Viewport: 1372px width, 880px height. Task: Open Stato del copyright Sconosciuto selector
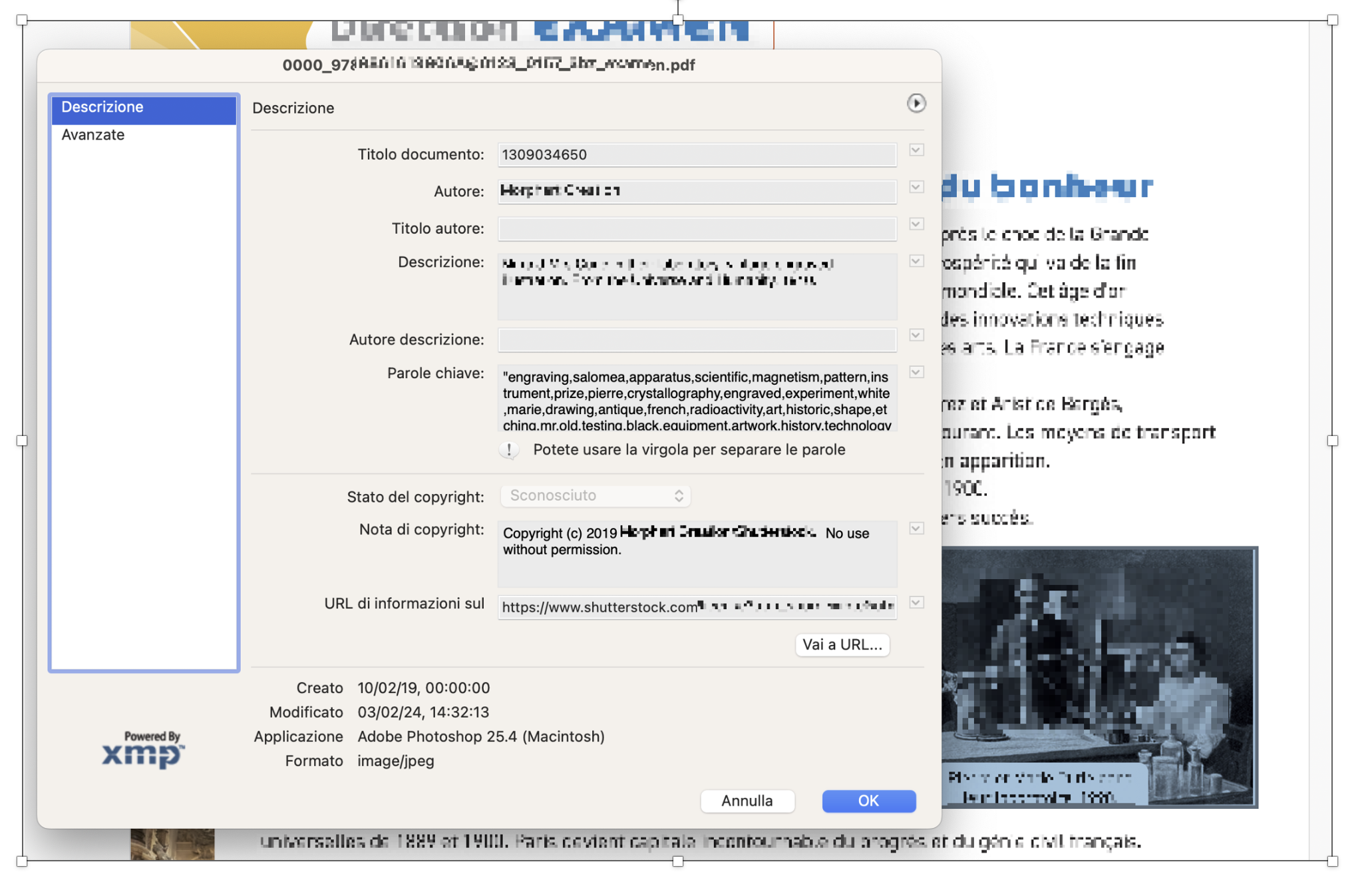tap(595, 496)
